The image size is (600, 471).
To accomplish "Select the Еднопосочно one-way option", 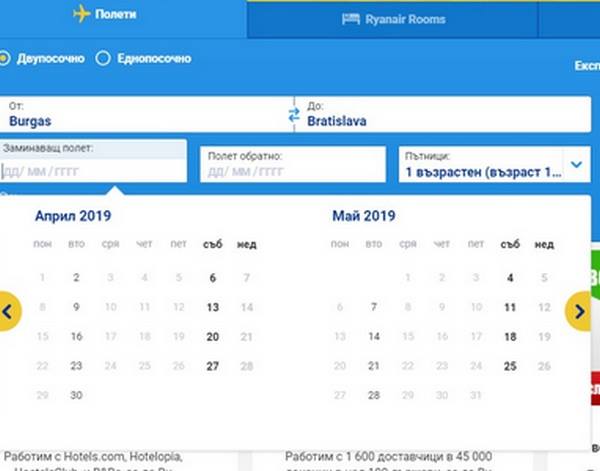I will pyautogui.click(x=143, y=59).
